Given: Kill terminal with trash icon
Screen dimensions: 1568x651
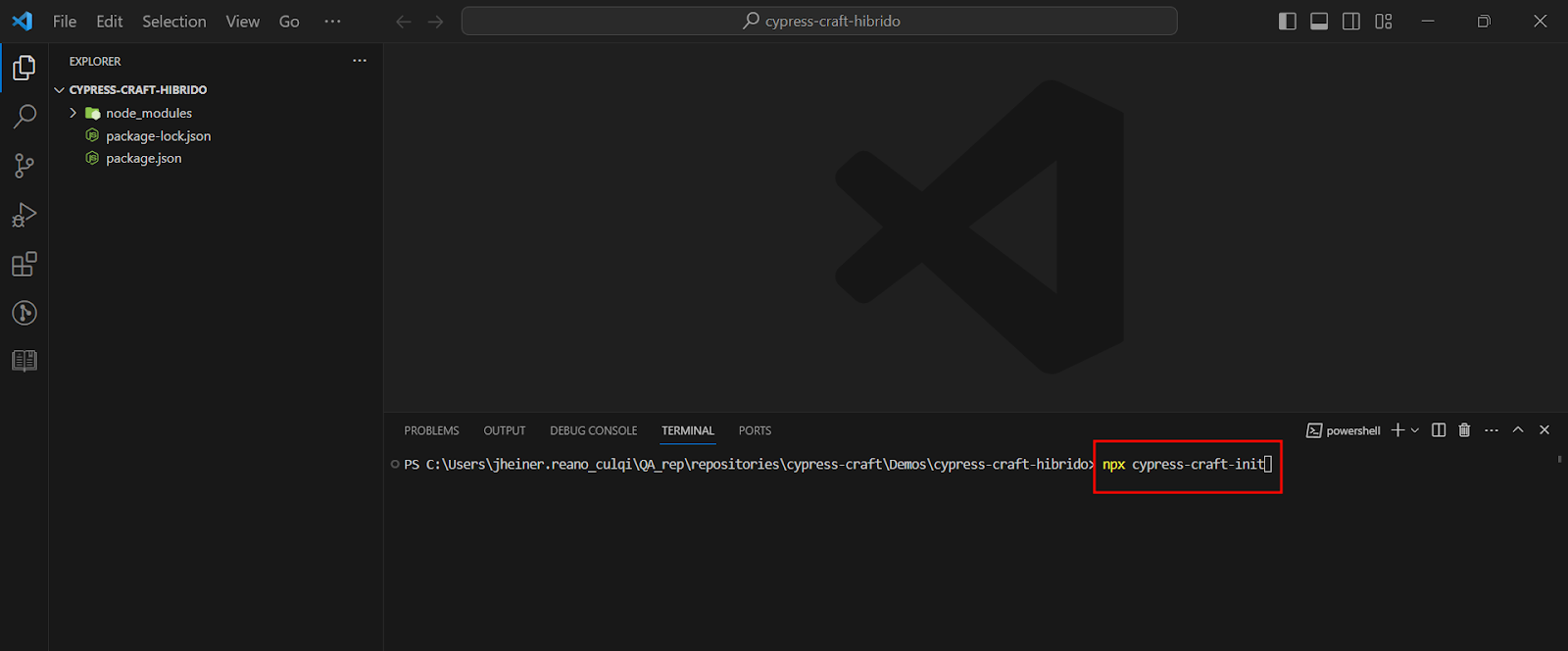Looking at the screenshot, I should [x=1464, y=430].
